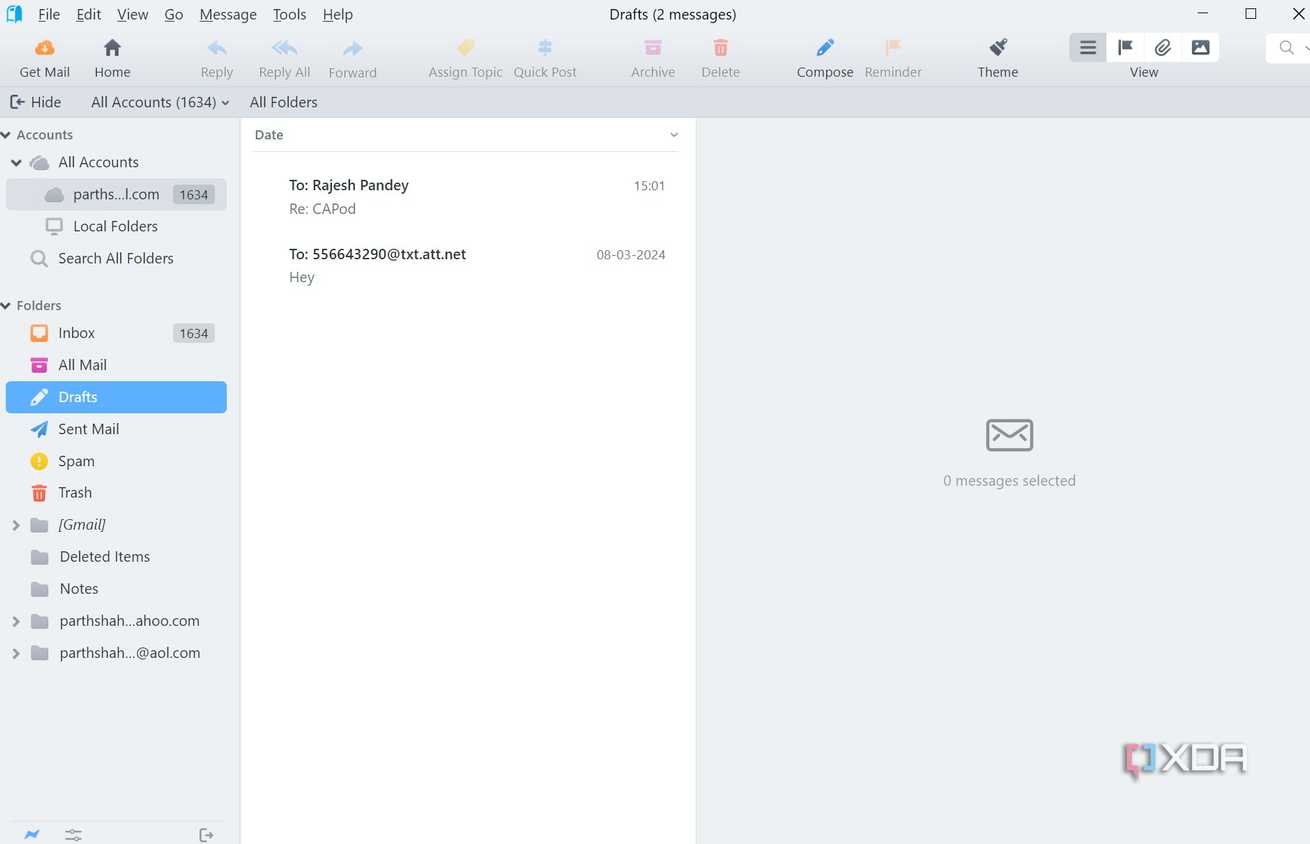Click the Postbox app icon in title bar
Image resolution: width=1310 pixels, height=844 pixels.
point(13,14)
